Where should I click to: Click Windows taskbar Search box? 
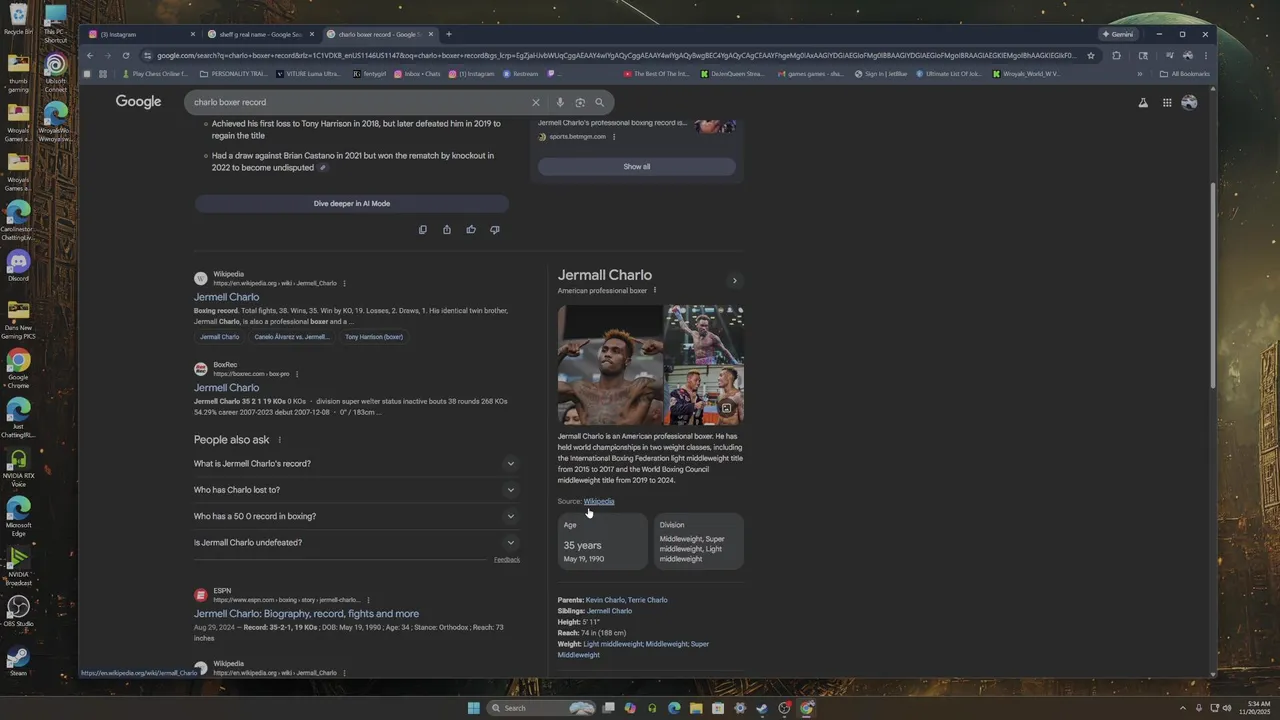[541, 708]
